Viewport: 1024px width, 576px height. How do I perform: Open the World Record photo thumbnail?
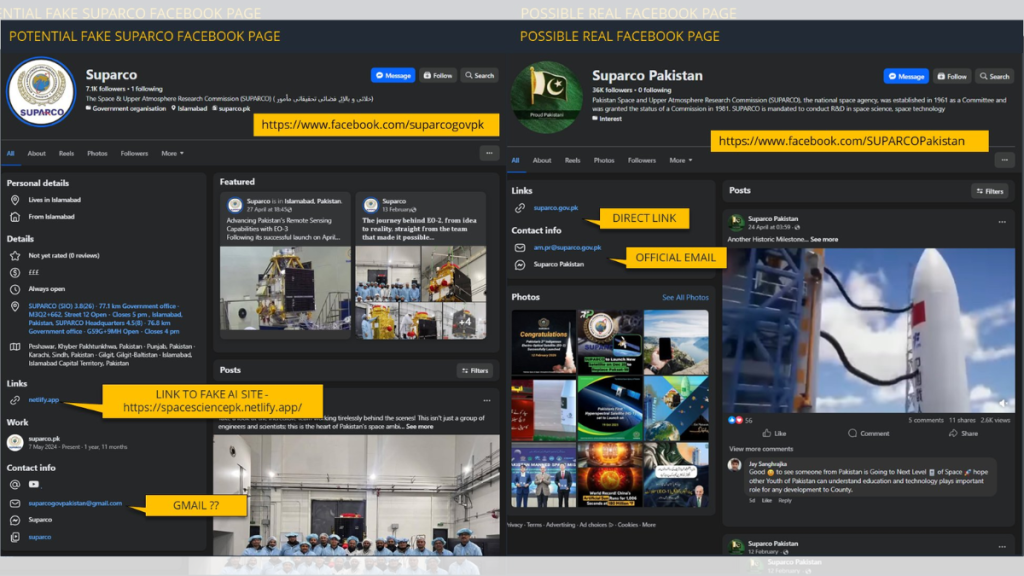(x=609, y=475)
